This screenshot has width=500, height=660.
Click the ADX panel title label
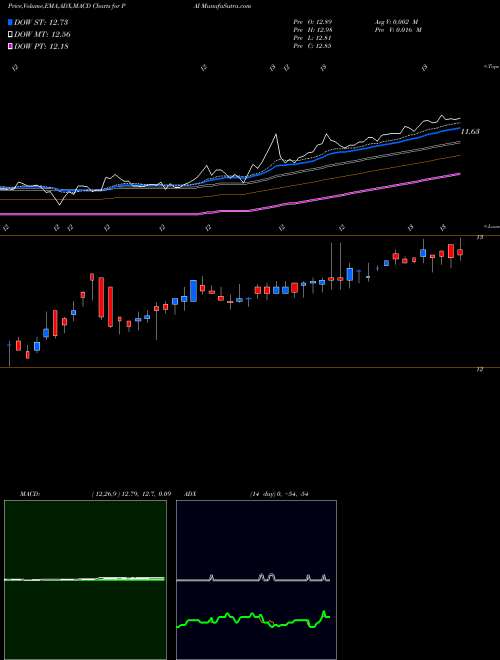(x=191, y=494)
